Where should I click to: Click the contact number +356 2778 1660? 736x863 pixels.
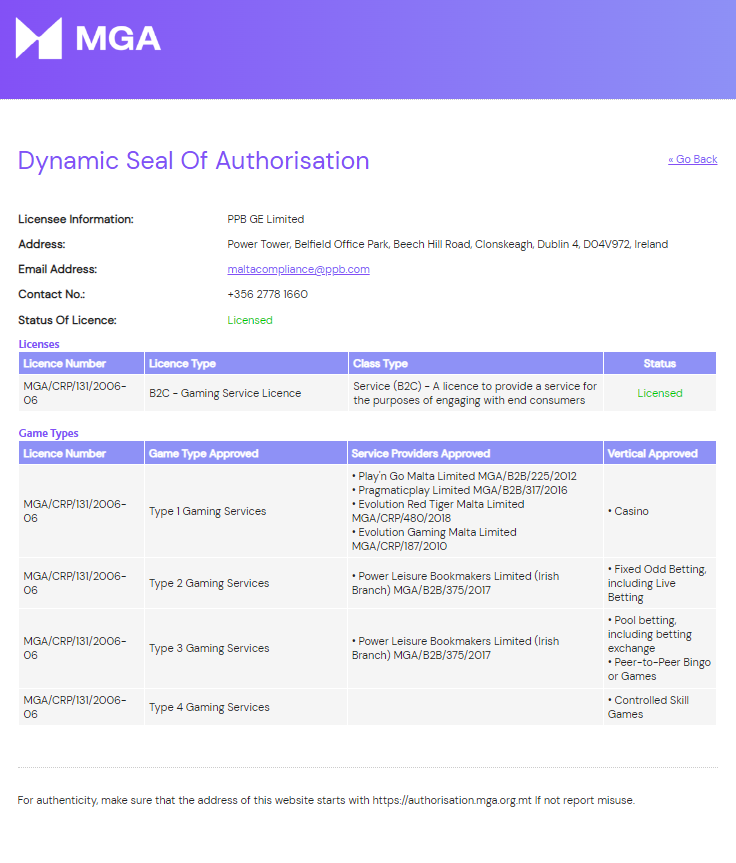pos(268,294)
